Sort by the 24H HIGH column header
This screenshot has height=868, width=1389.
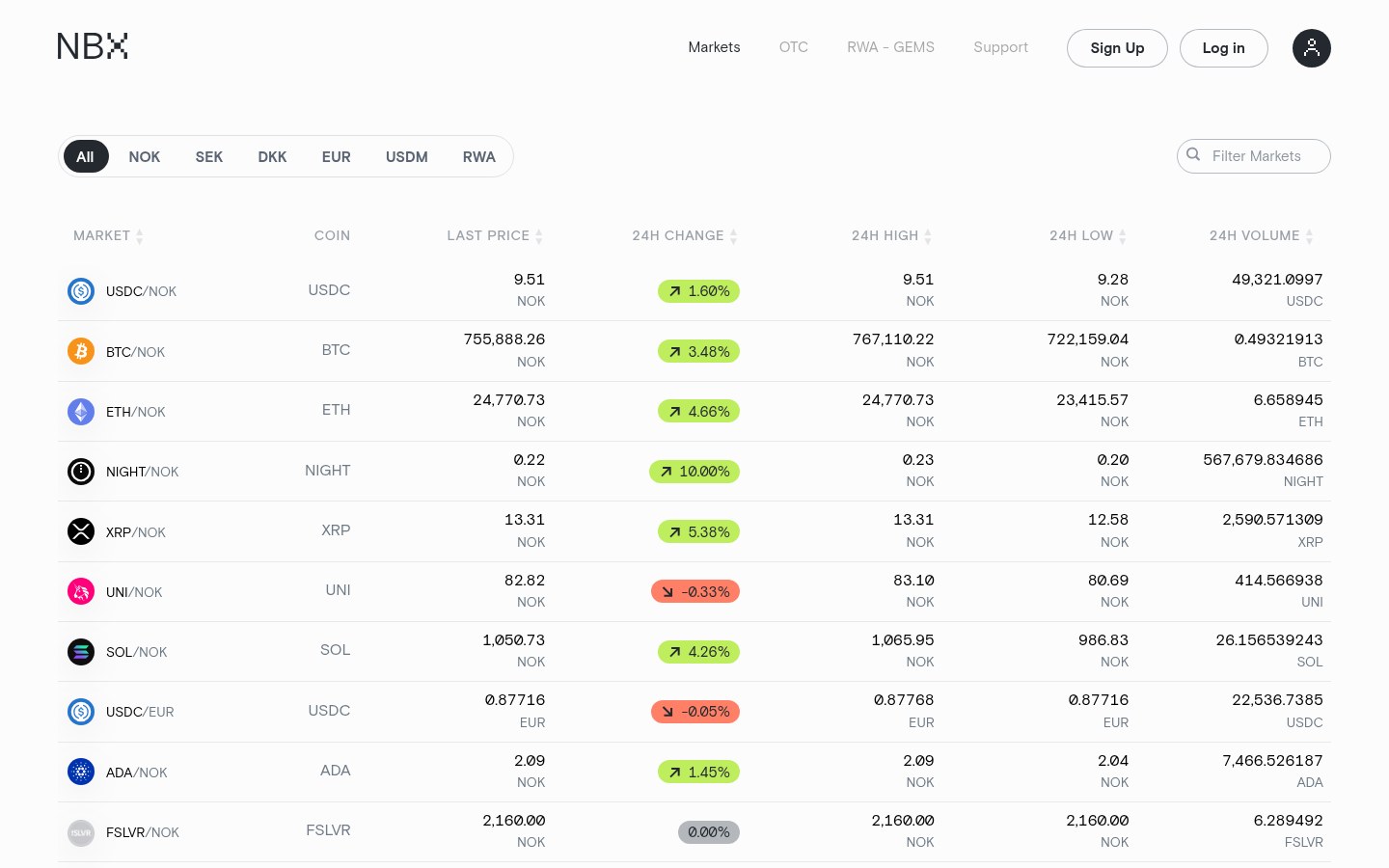click(x=892, y=235)
